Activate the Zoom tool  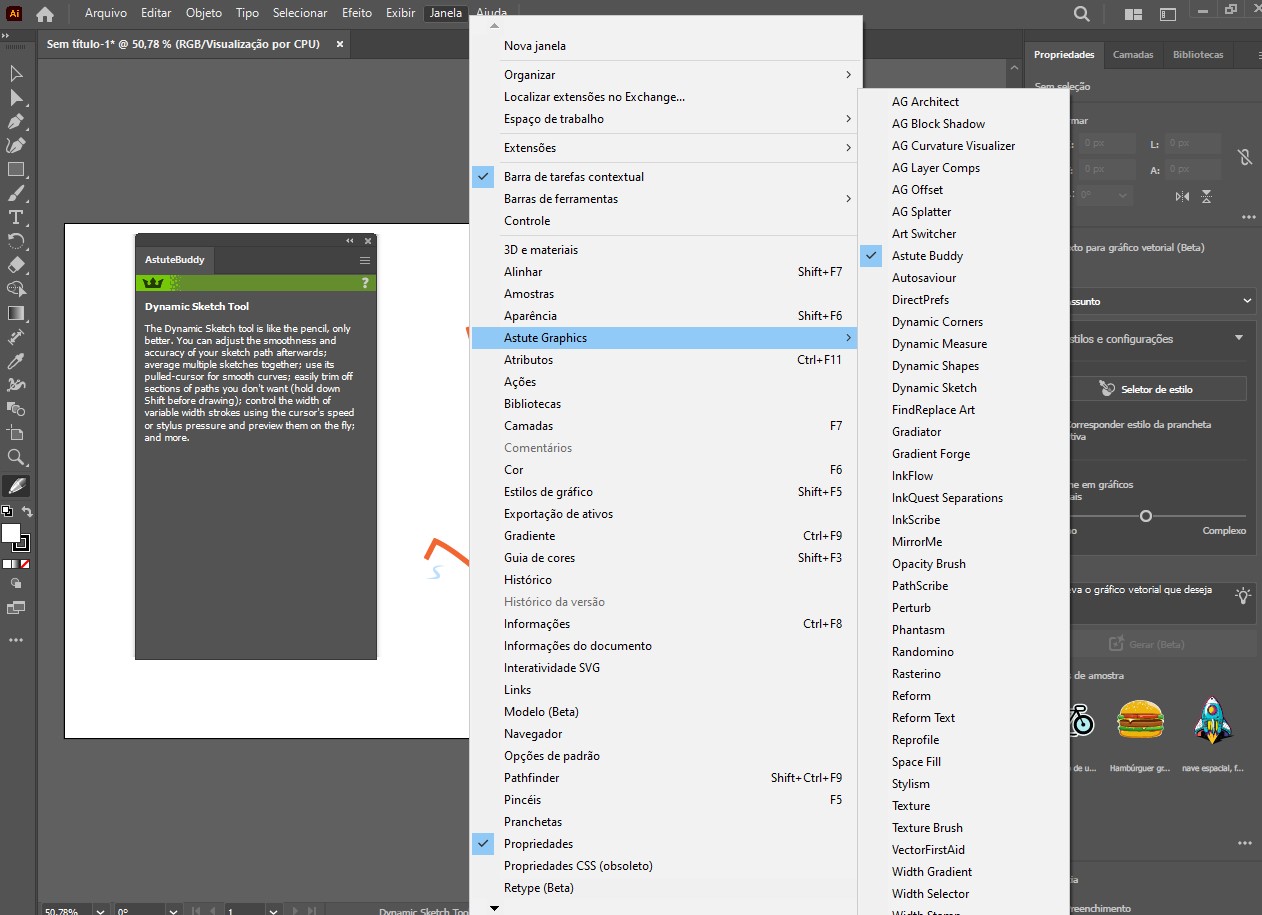coord(16,457)
